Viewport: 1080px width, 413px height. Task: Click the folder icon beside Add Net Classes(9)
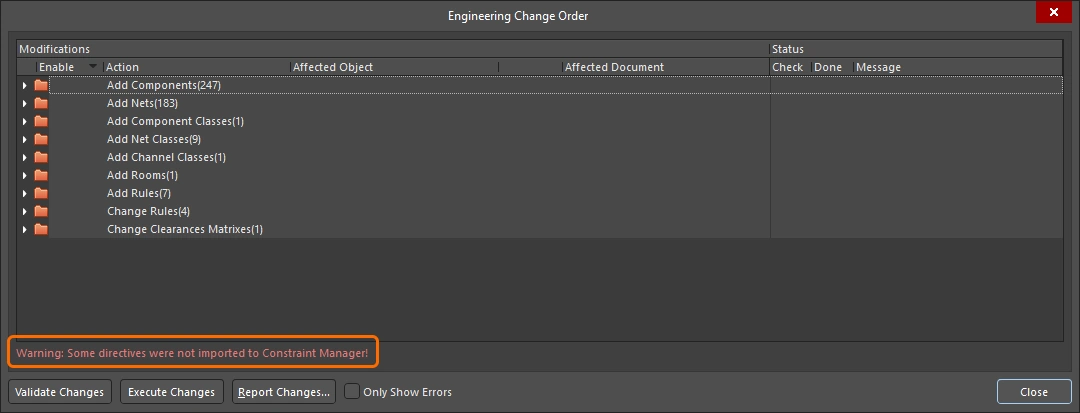coord(41,139)
